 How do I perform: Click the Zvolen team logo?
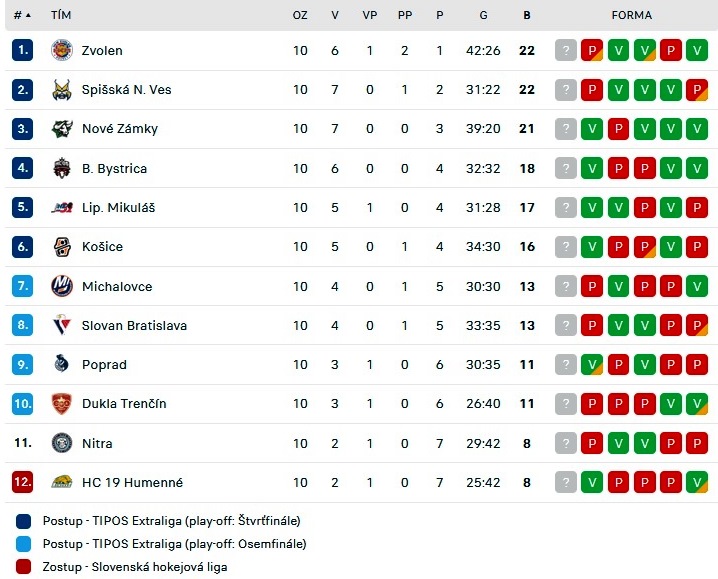(x=62, y=50)
